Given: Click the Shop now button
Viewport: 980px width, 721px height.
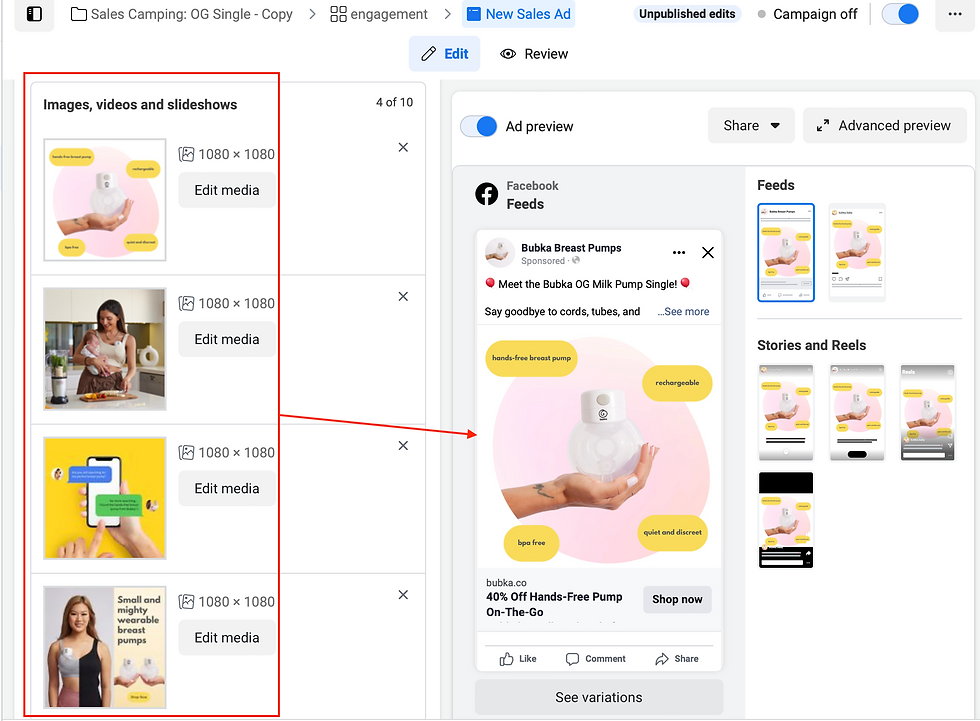Looking at the screenshot, I should click(x=678, y=600).
